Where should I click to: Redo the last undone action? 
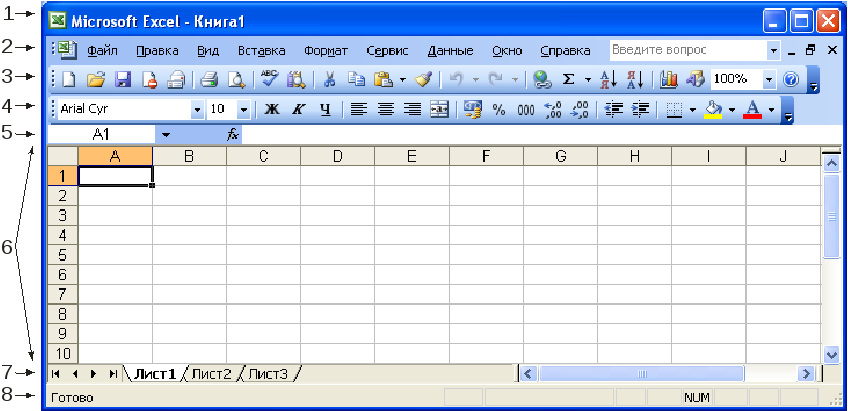(495, 79)
